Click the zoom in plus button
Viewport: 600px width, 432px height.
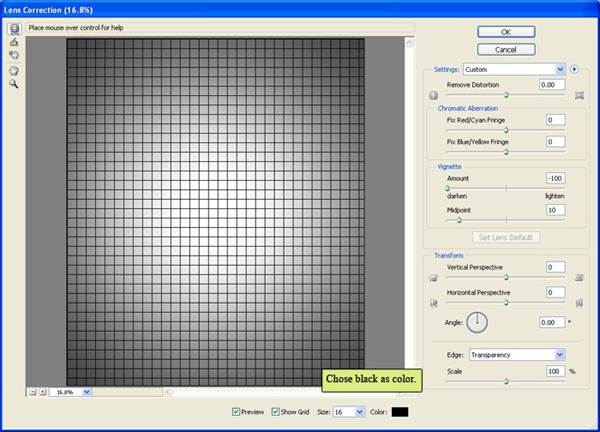tap(42, 392)
